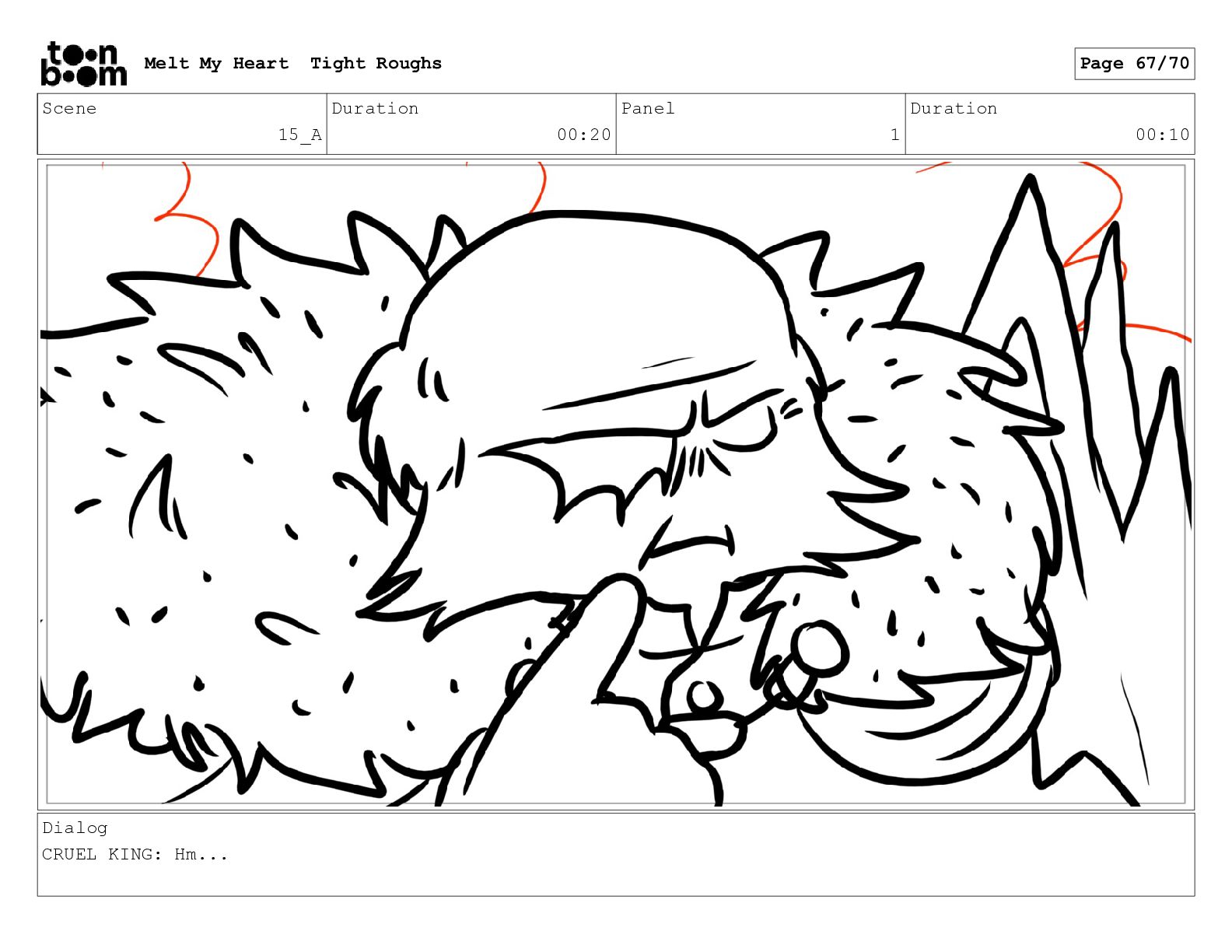This screenshot has width=1232, height=952.
Task: Click the 'Panel' header label
Action: click(648, 108)
